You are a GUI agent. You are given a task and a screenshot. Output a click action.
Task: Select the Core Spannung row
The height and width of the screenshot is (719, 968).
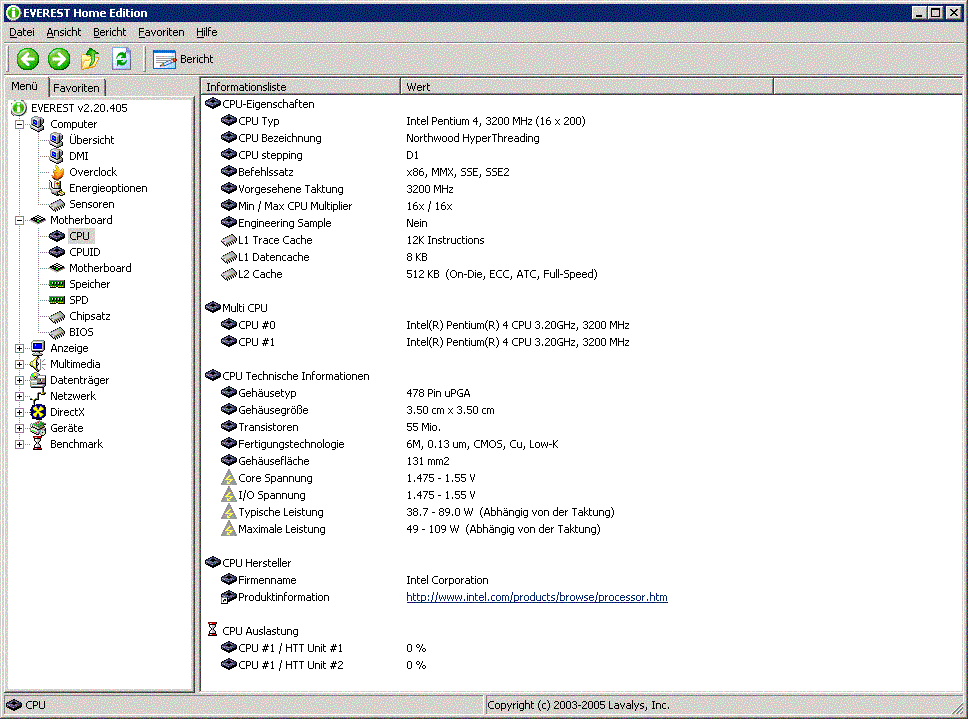(x=348, y=478)
